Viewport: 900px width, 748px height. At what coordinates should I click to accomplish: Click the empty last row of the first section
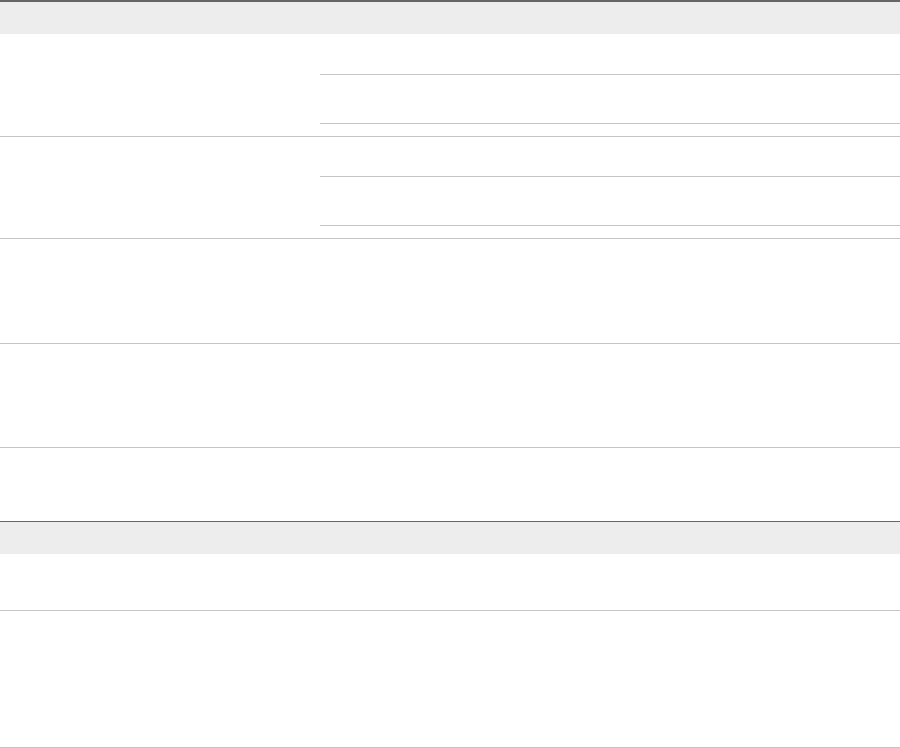(x=450, y=485)
